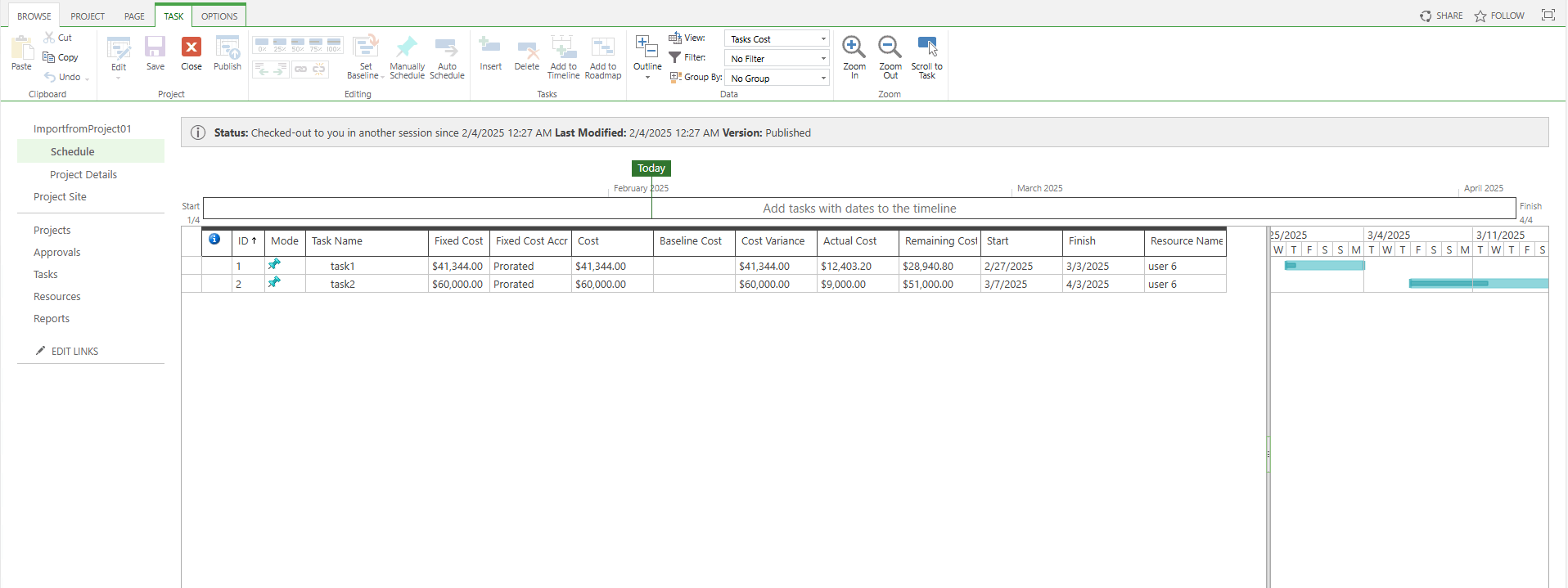The height and width of the screenshot is (588, 1568).
Task: Click the Edit project icon
Action: point(119,48)
